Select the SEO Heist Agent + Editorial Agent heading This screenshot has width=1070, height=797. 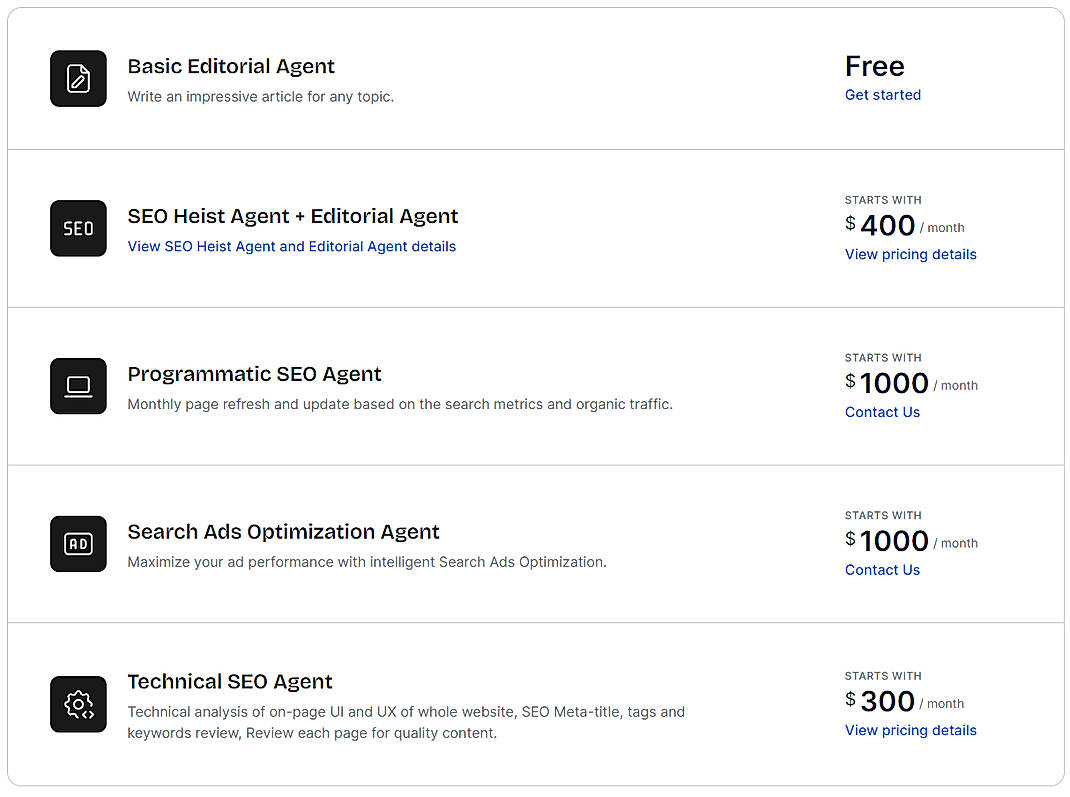pyautogui.click(x=293, y=216)
